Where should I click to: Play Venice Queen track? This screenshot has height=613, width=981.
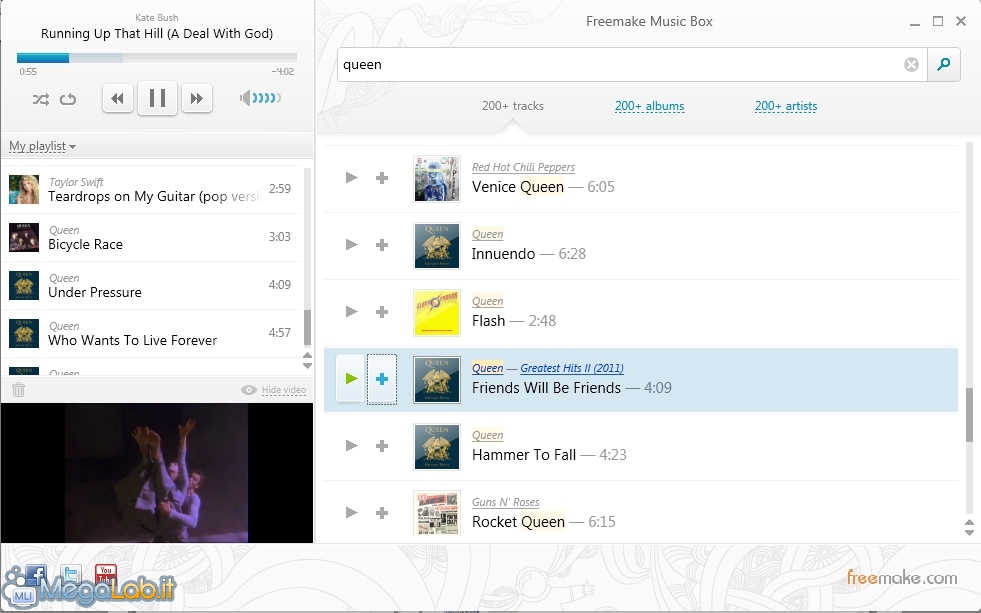click(x=352, y=178)
